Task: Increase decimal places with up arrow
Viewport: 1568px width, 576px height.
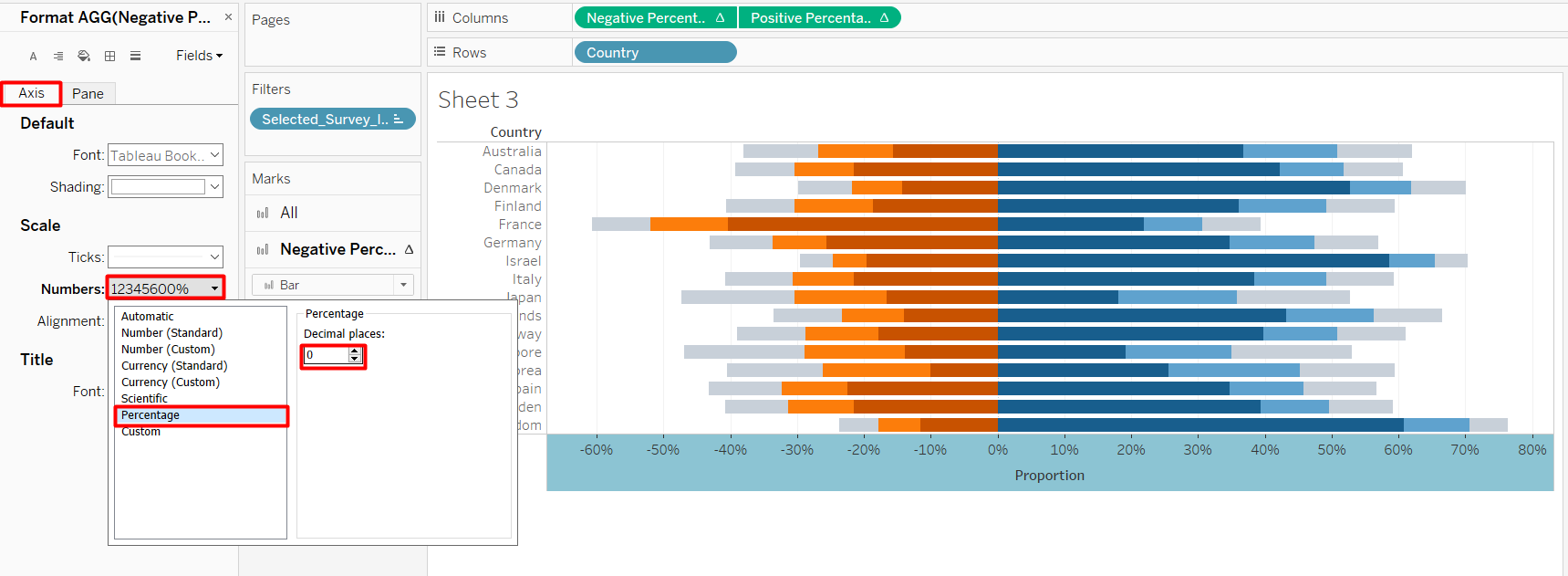Action: [x=355, y=351]
